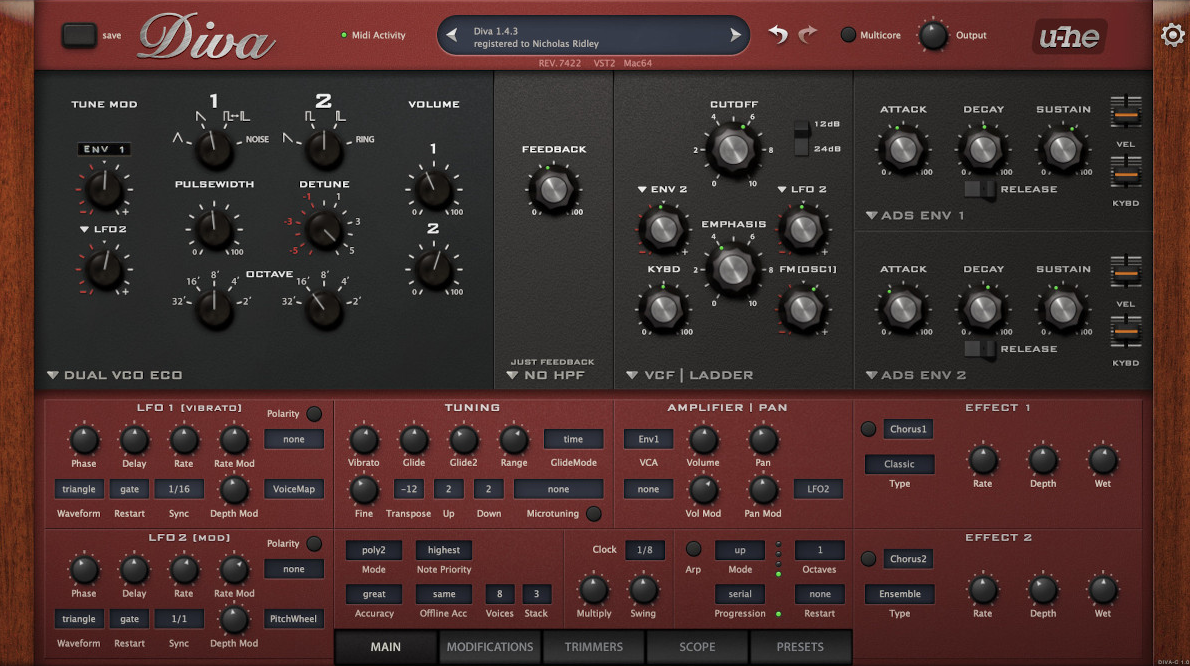Click the save button
This screenshot has height=666, width=1190.
(79, 35)
